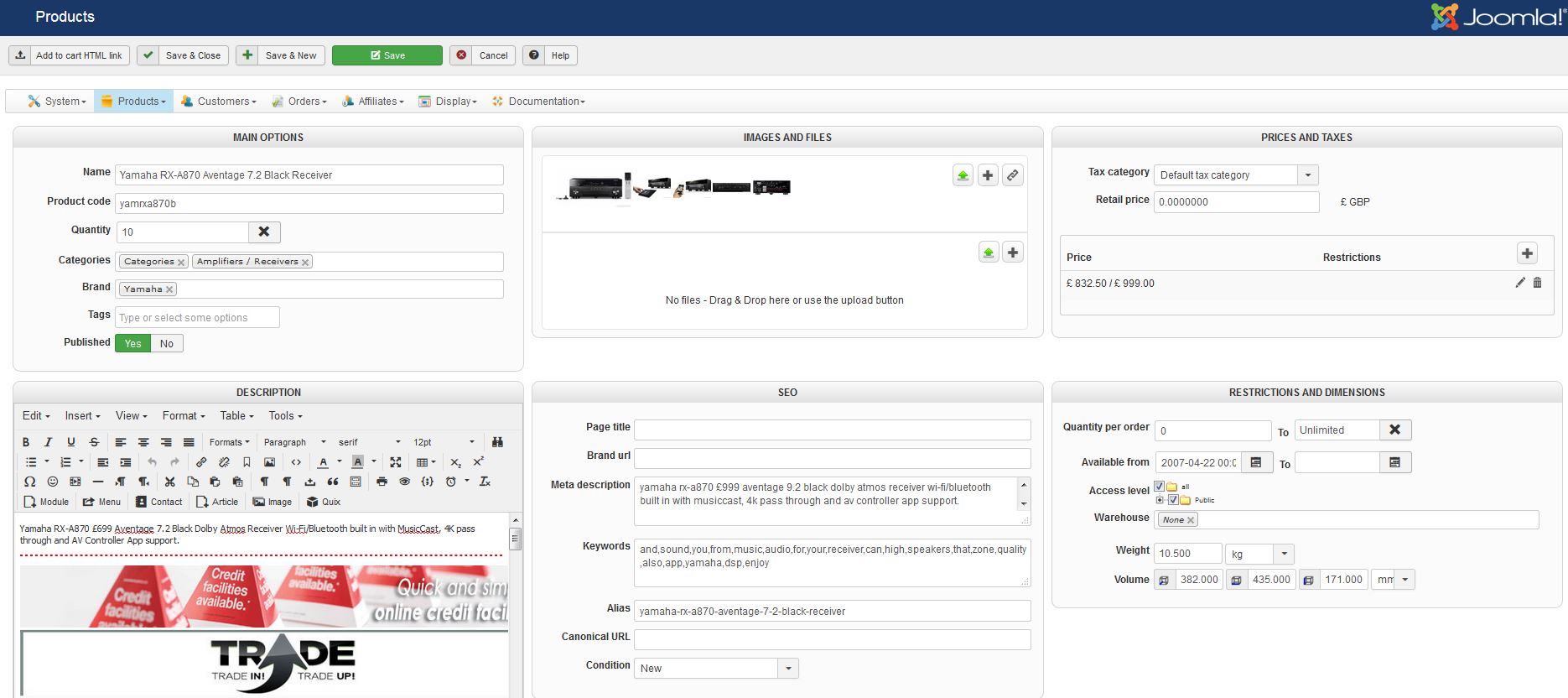This screenshot has height=698, width=1568.
Task: Apply italic formatting in editor
Action: (x=49, y=442)
